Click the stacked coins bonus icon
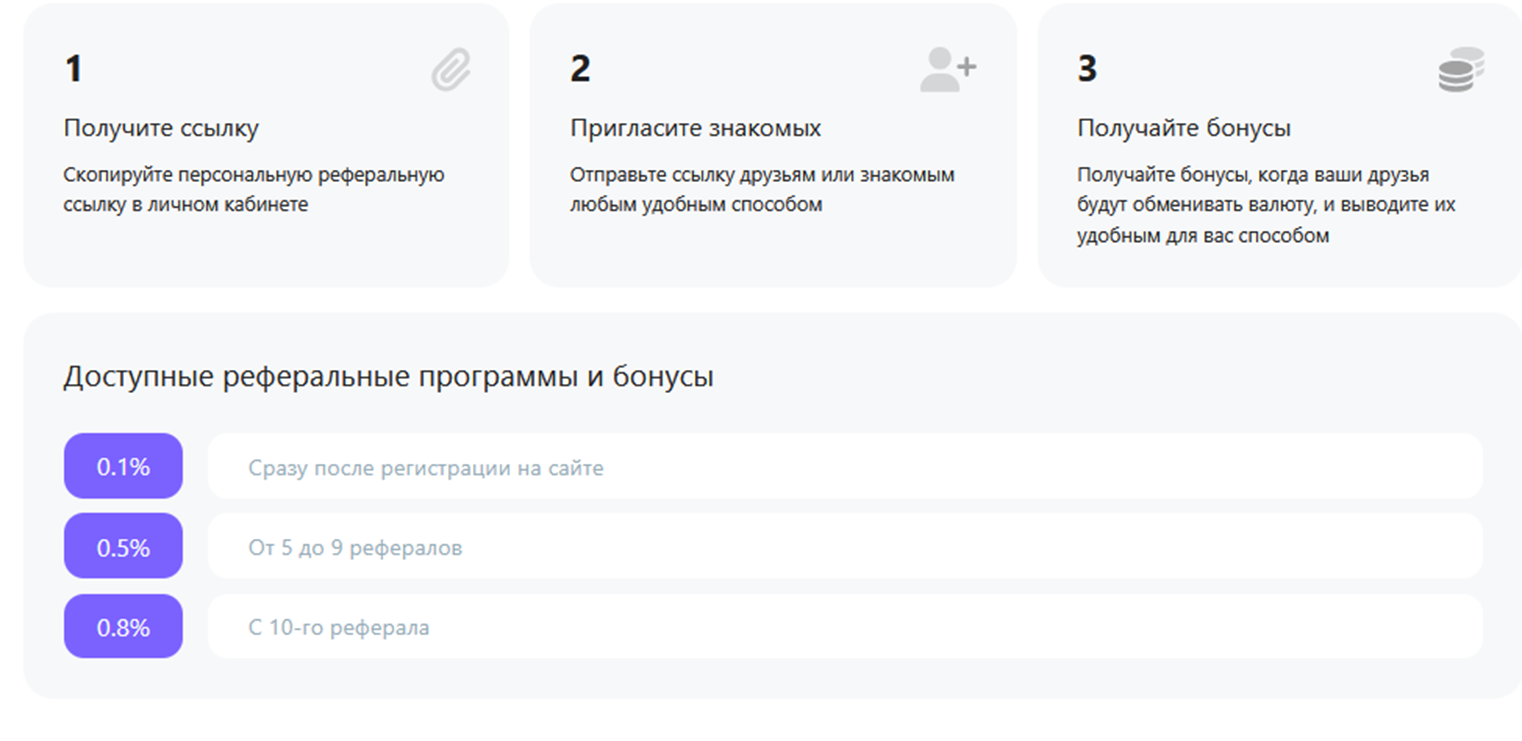The width and height of the screenshot is (1522, 741). pyautogui.click(x=1460, y=71)
